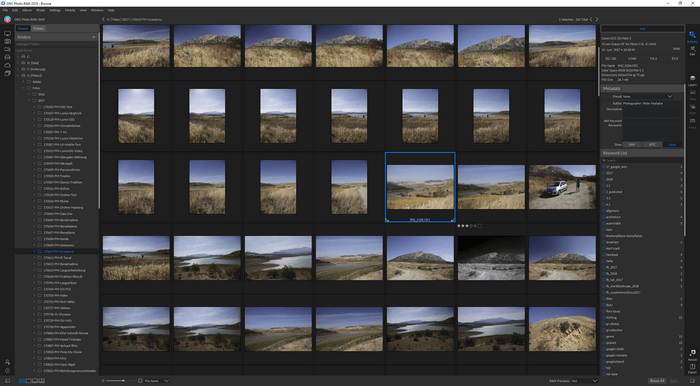Open the File Name sort dropdown
Screen dimensions: 700x386
pyautogui.click(x=156, y=381)
